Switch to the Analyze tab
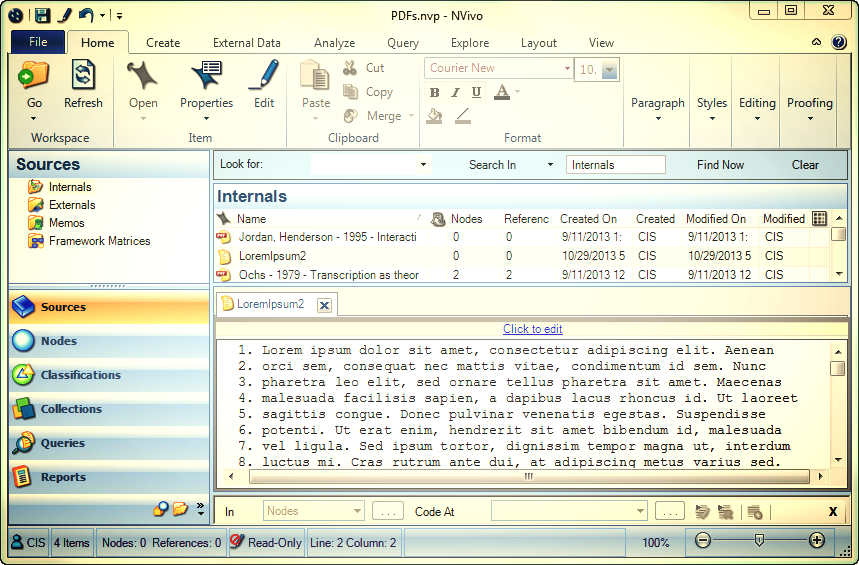This screenshot has height=565, width=859. (x=334, y=43)
